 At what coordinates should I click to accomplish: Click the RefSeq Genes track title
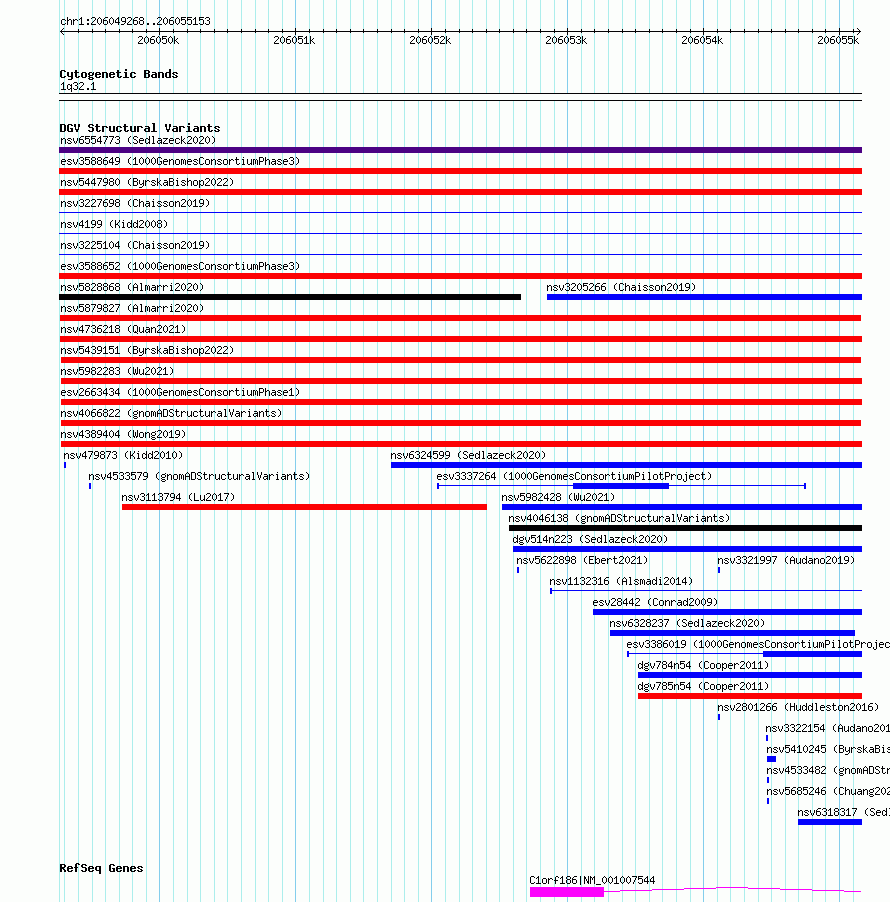click(101, 868)
